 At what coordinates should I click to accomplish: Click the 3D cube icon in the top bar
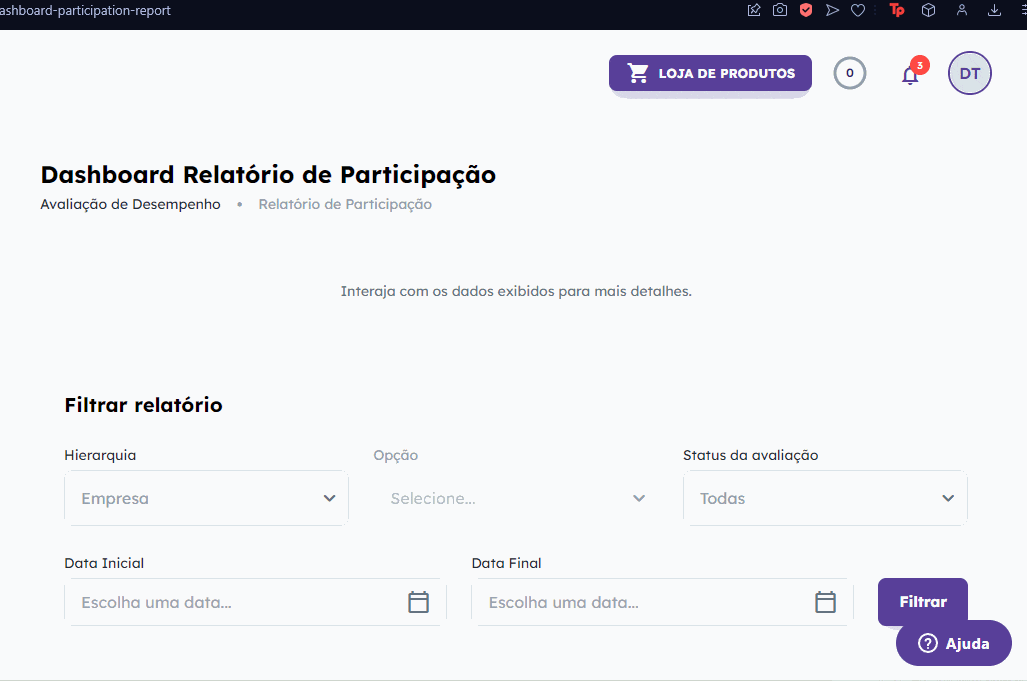[928, 10]
